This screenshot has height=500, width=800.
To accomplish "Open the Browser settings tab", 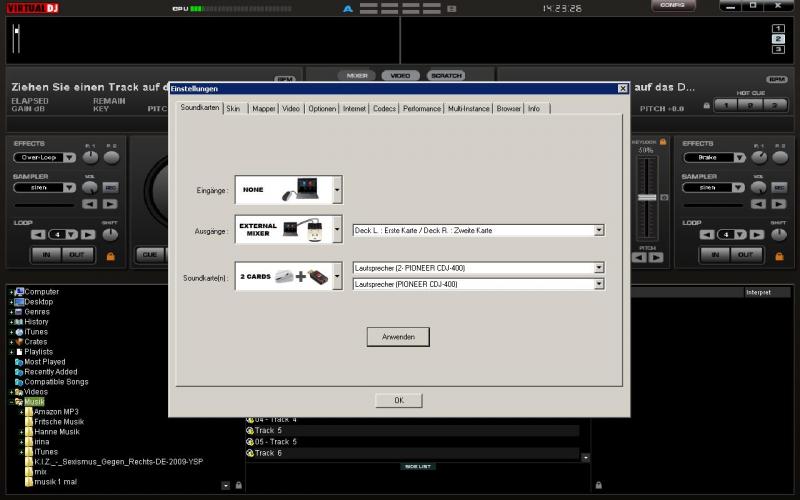I will point(509,109).
